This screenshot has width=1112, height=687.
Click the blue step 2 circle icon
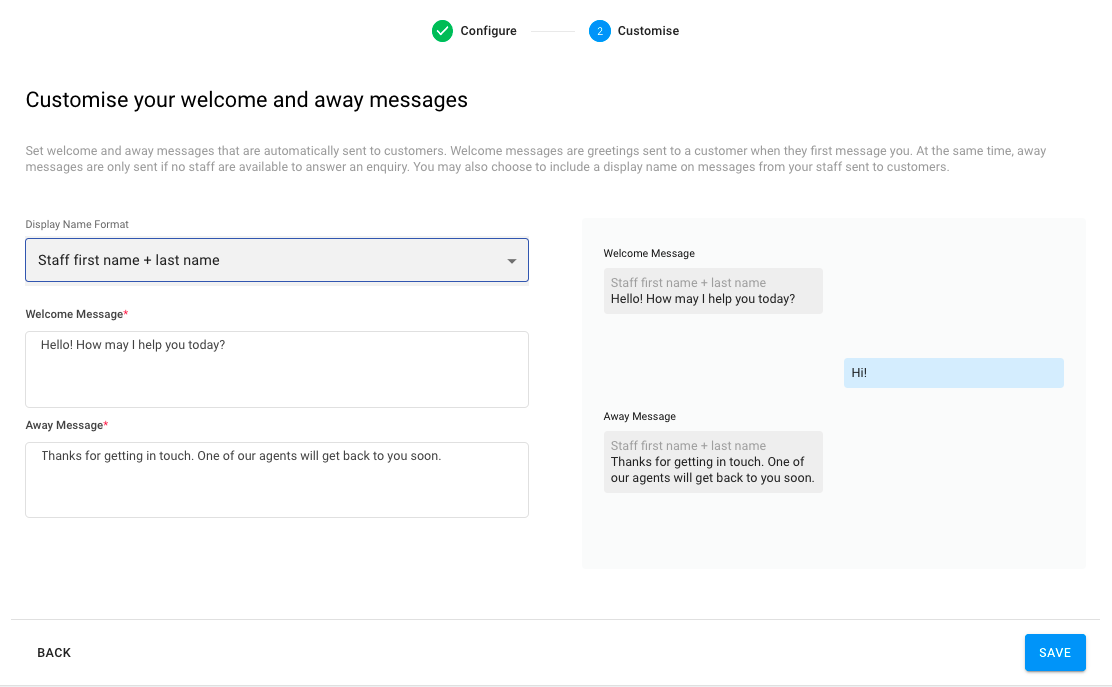pyautogui.click(x=600, y=31)
